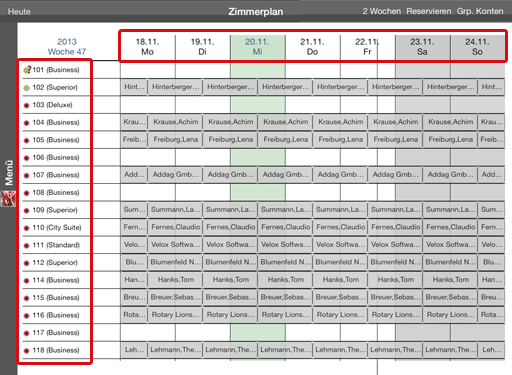Viewport: 512px width, 375px height.
Task: Open the app logo icon in the sidebar
Action: (8, 199)
